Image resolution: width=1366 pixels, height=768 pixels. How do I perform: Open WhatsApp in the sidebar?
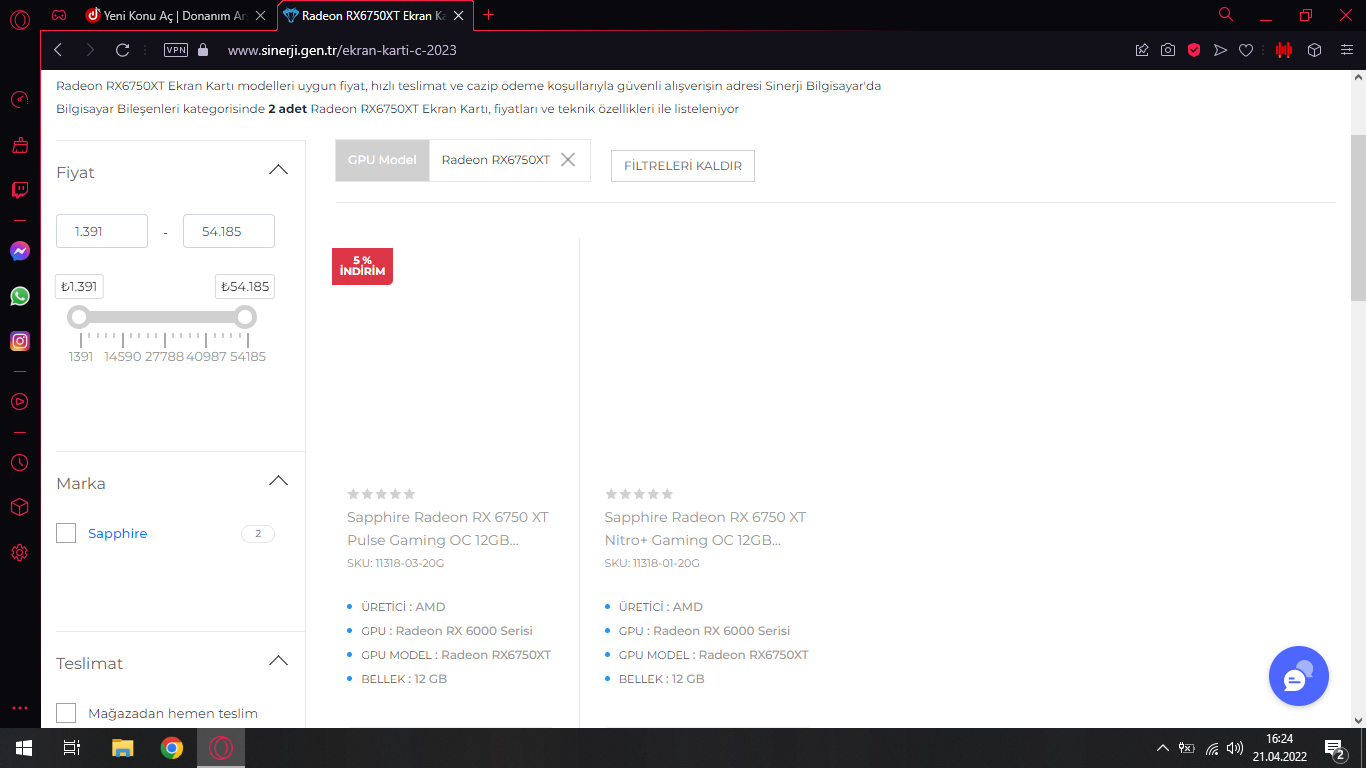[x=20, y=296]
